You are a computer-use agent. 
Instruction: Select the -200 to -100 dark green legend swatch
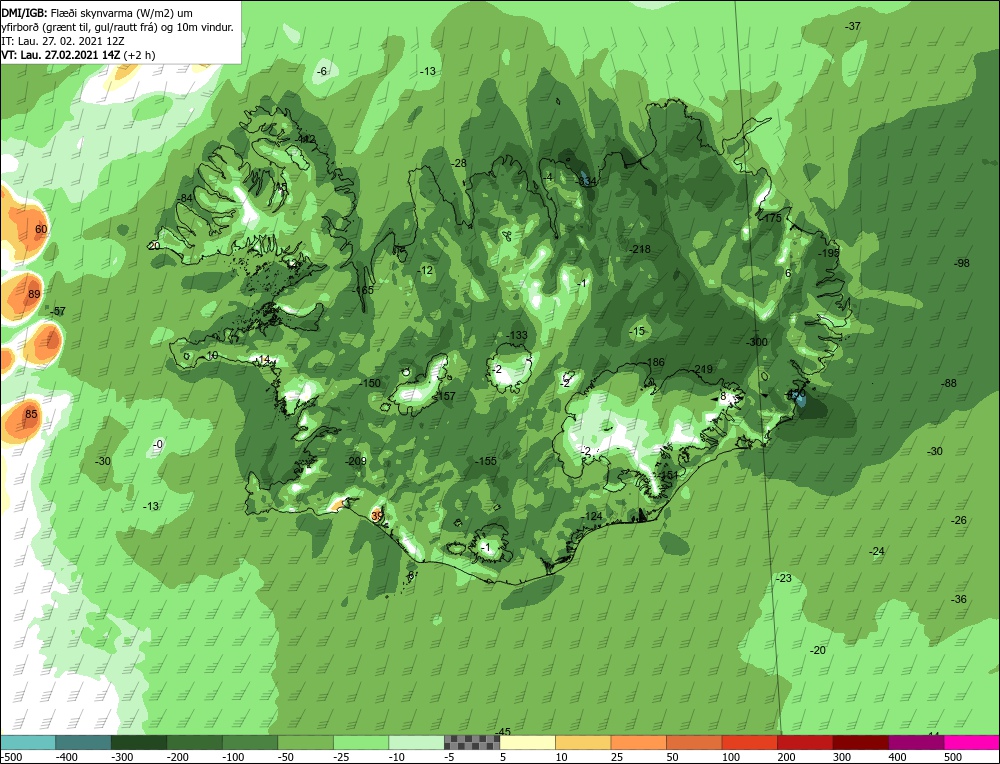click(195, 742)
